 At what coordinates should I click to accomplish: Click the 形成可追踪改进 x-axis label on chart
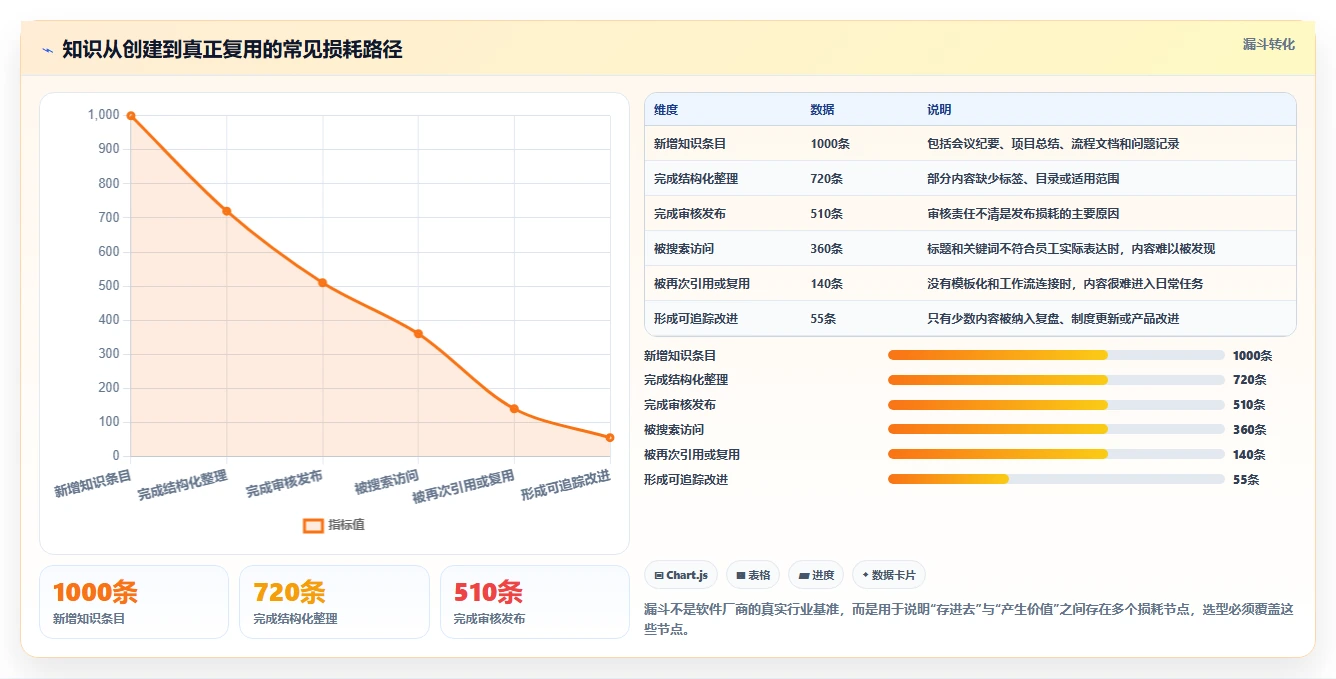(566, 484)
